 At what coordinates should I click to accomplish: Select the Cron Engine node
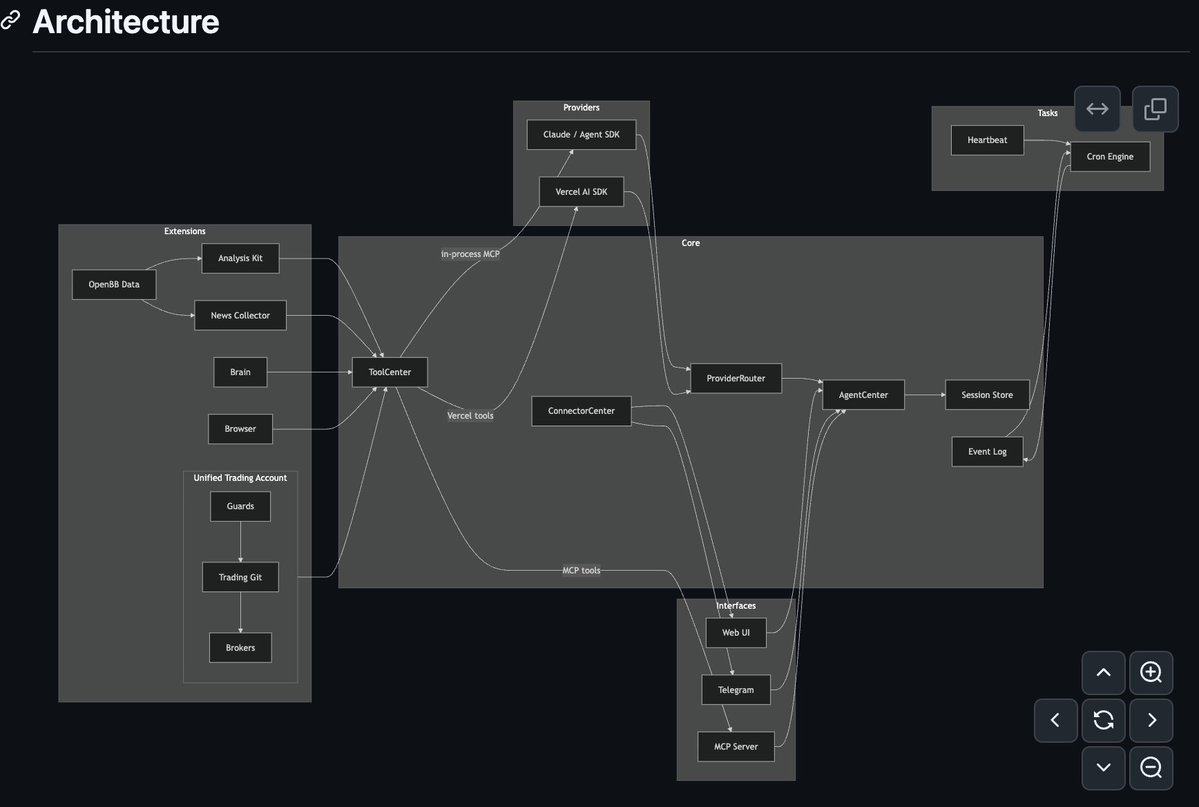[1109, 157]
